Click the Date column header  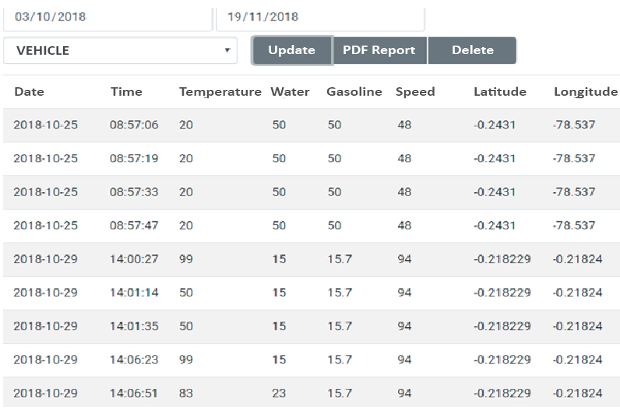coord(29,92)
